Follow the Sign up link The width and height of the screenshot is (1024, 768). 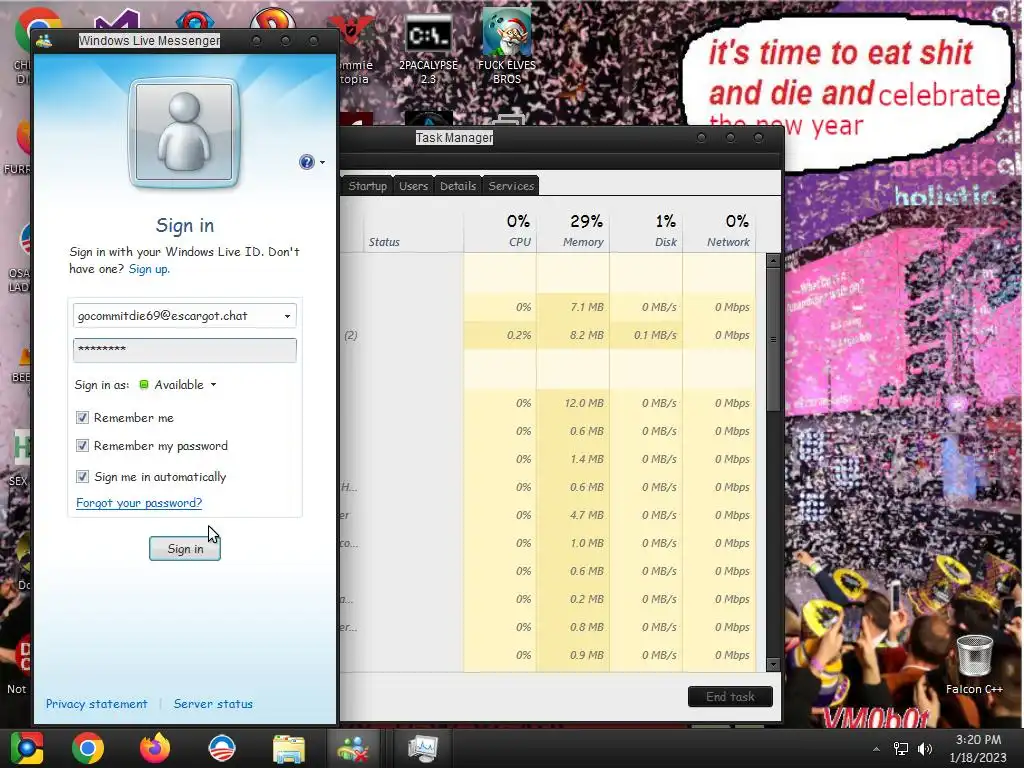[149, 269]
